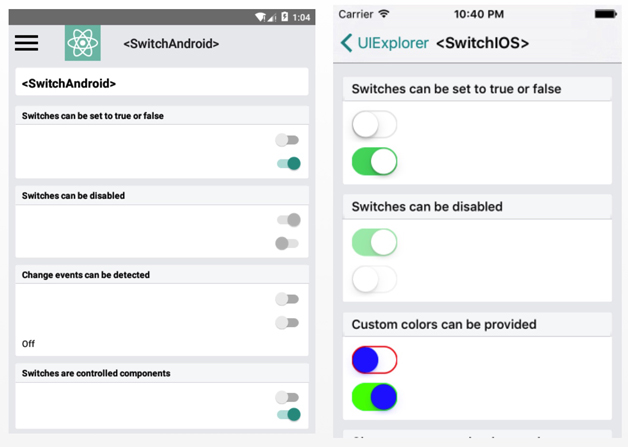This screenshot has height=447, width=628.
Task: Tap the iOS back chevron arrow
Action: [346, 43]
